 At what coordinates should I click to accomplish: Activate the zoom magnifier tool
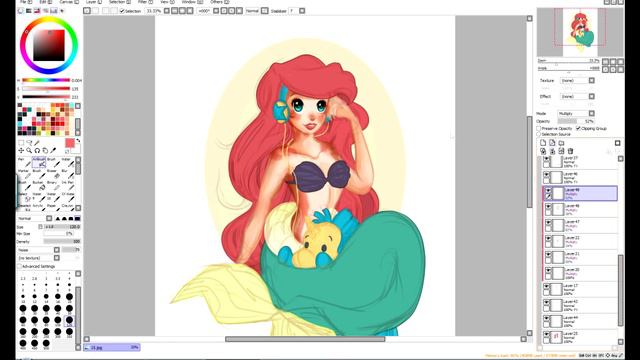29,151
